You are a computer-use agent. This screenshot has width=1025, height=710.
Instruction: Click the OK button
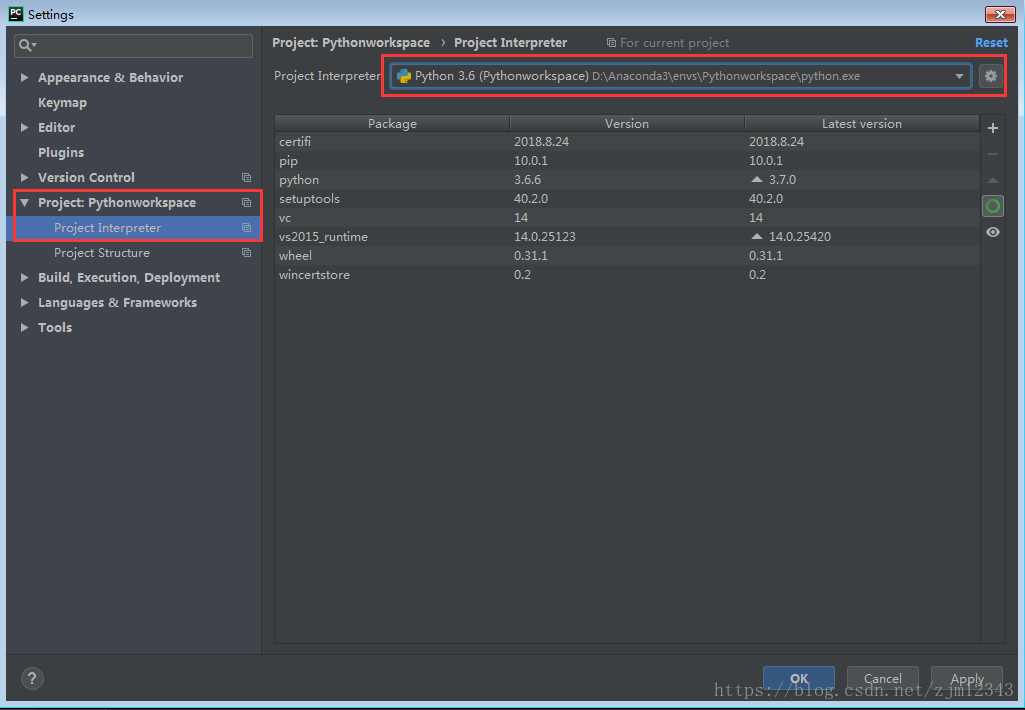[799, 679]
